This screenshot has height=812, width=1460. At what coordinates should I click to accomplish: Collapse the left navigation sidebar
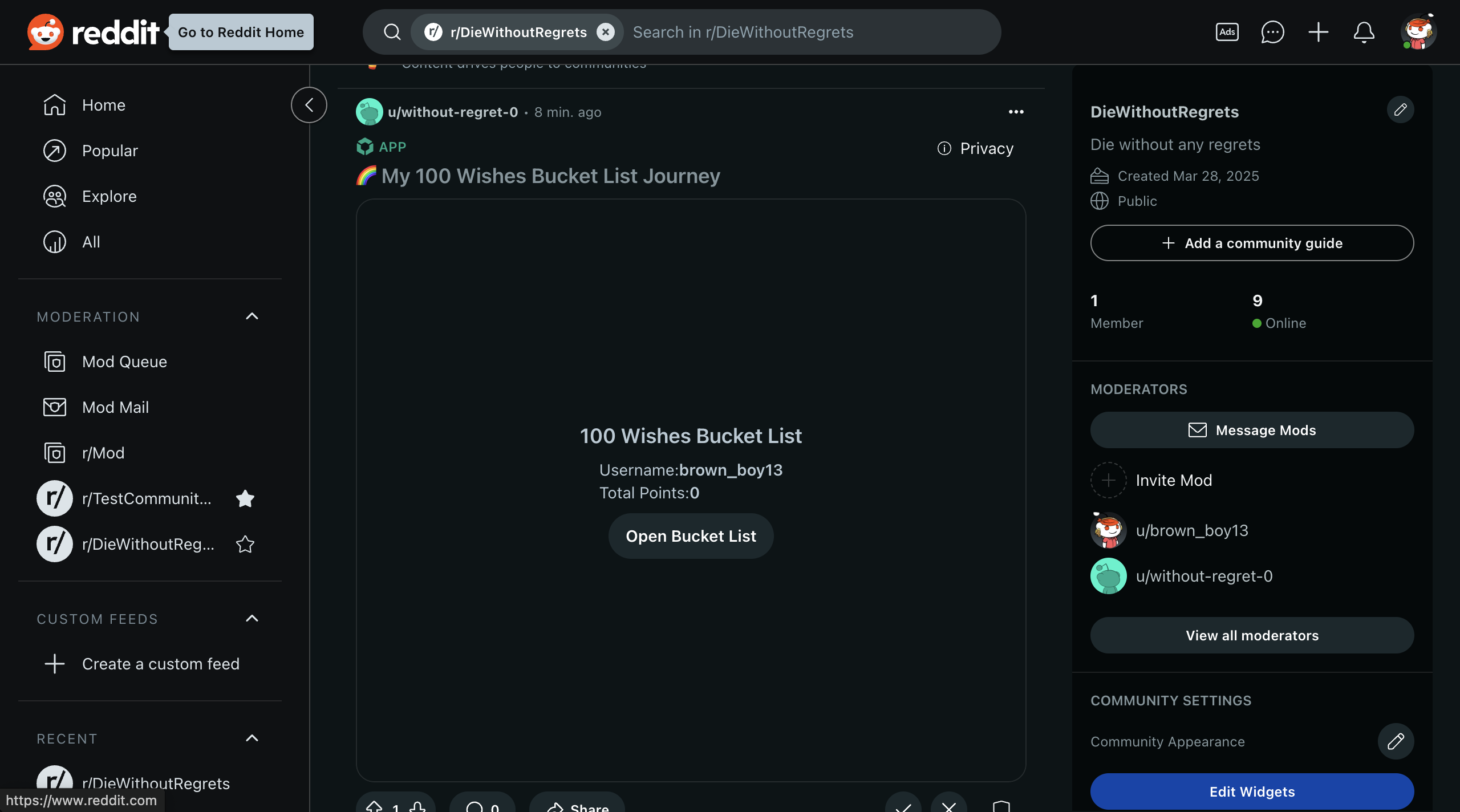pyautogui.click(x=309, y=105)
